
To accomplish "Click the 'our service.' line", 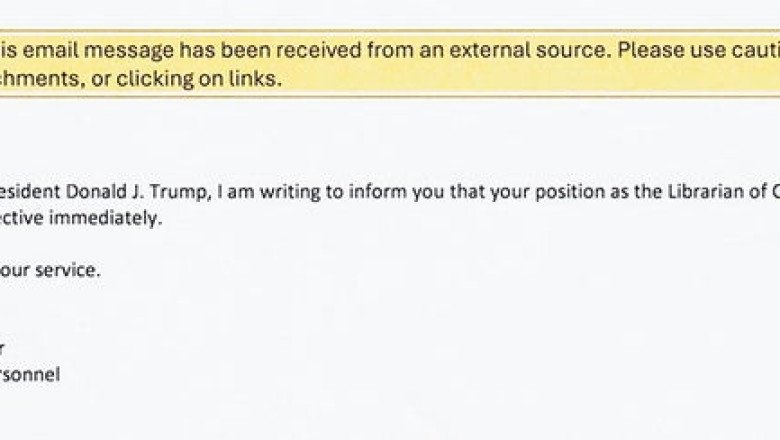I will point(50,270).
